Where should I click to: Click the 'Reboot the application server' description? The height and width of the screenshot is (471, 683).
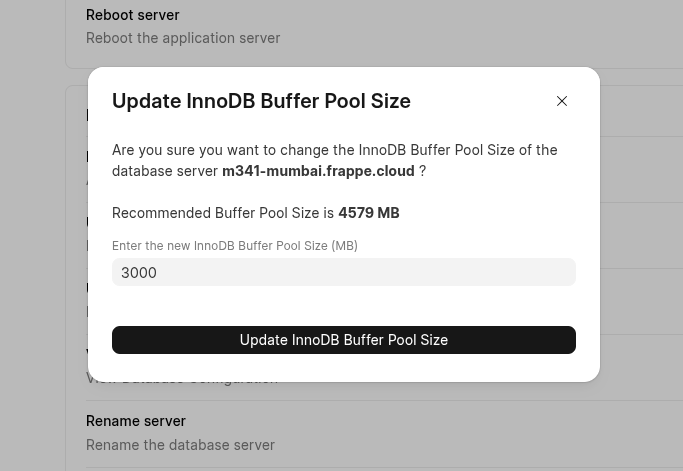[183, 38]
